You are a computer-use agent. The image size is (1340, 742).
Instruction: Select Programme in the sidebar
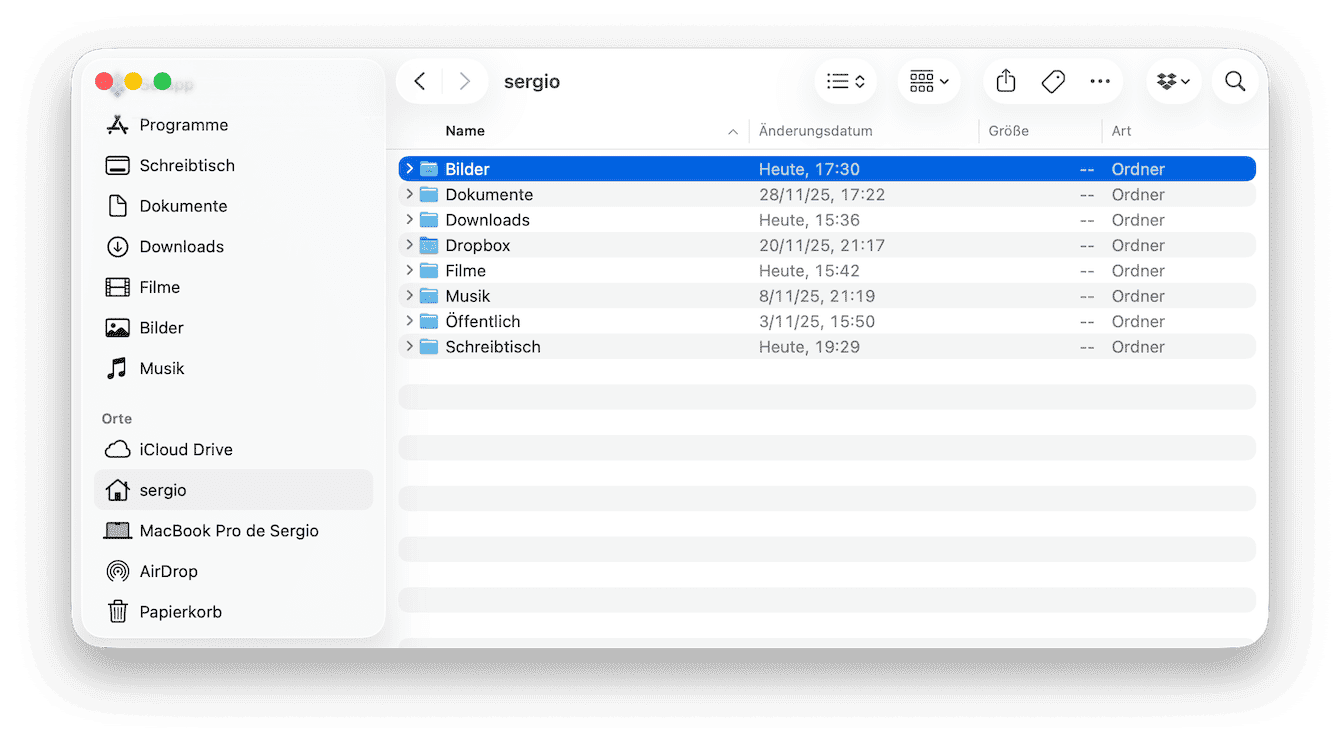tap(183, 125)
